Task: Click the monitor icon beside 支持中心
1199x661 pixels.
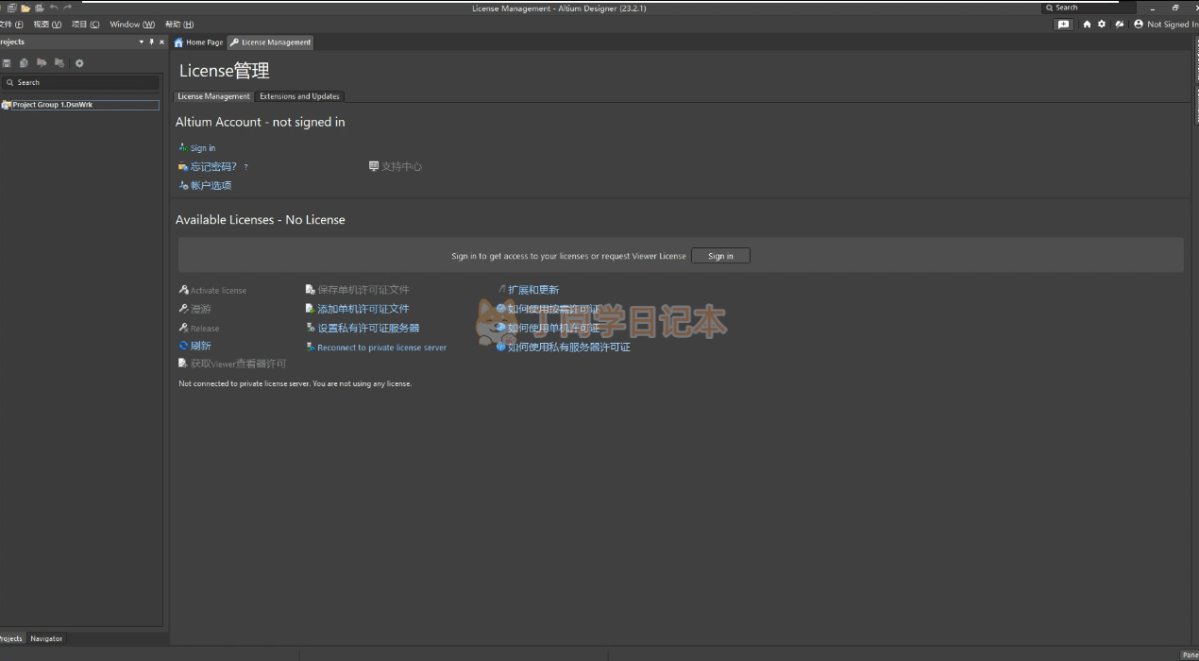Action: [374, 166]
